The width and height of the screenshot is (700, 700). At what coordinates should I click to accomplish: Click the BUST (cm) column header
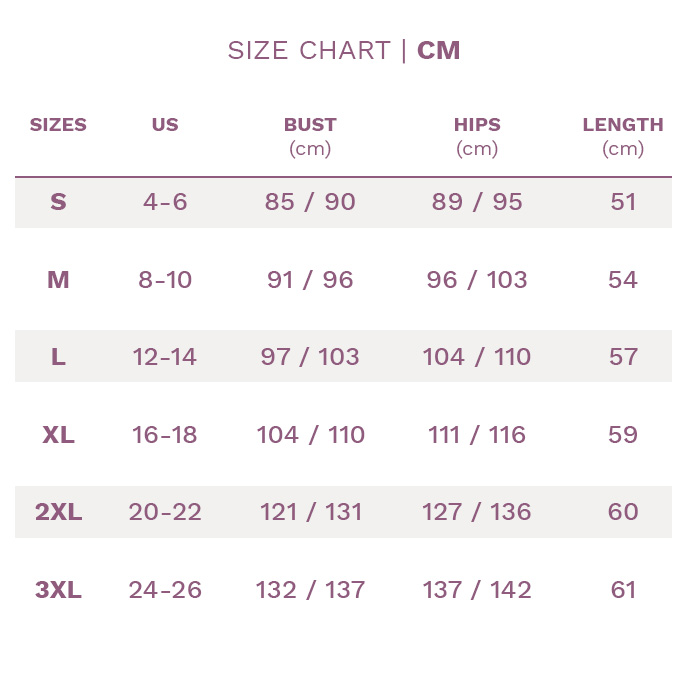(310, 137)
